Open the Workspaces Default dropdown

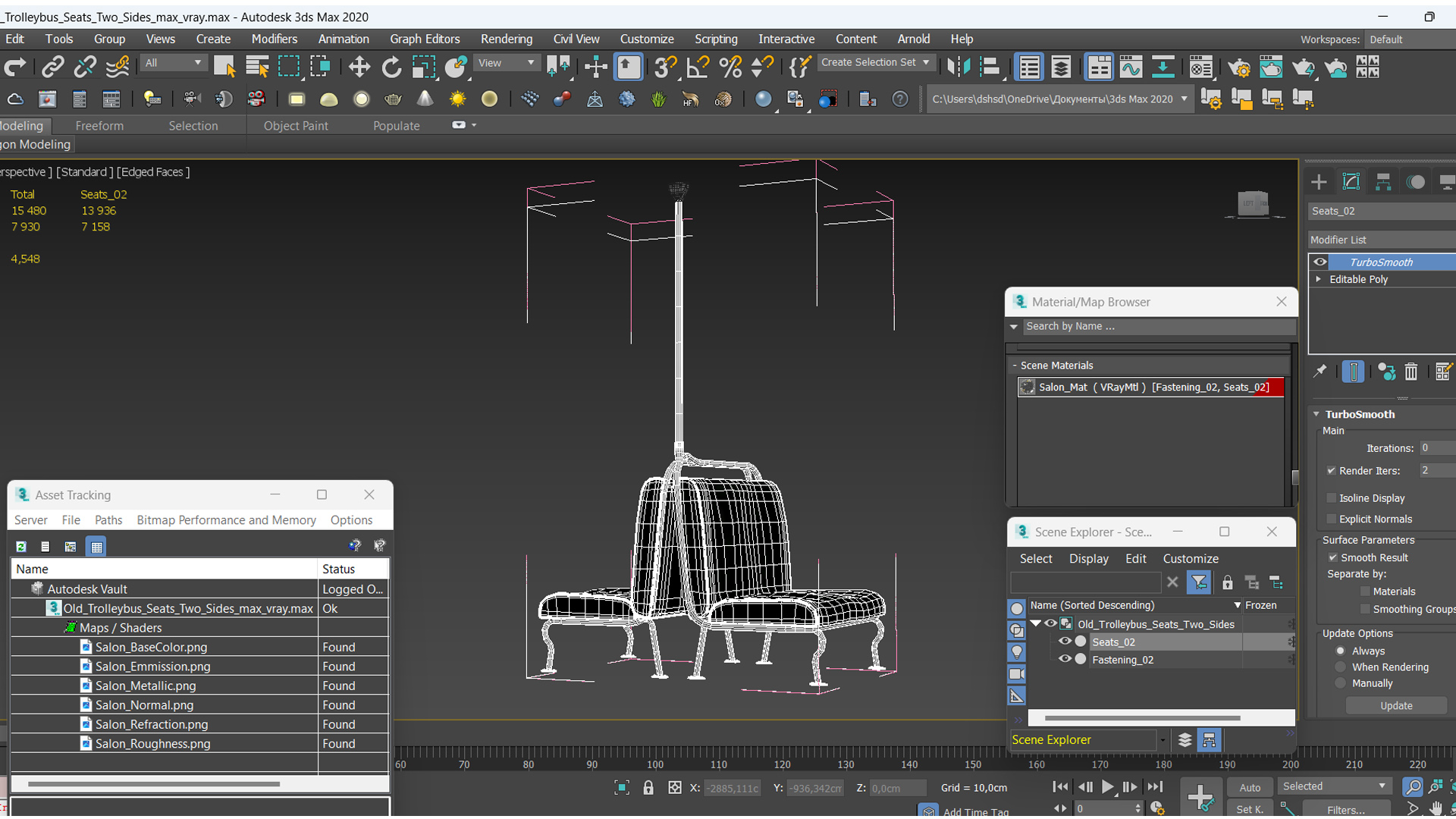(1409, 39)
